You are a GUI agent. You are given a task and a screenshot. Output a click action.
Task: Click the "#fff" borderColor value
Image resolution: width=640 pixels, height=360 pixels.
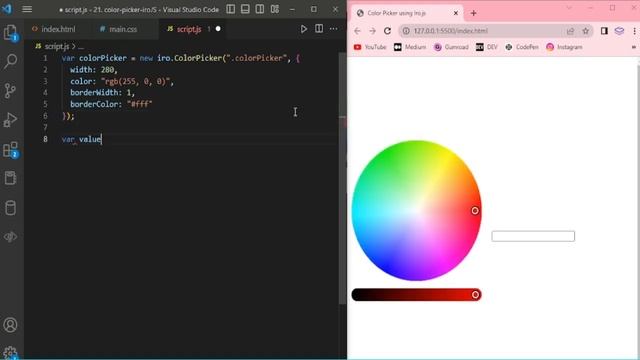[x=140, y=104]
